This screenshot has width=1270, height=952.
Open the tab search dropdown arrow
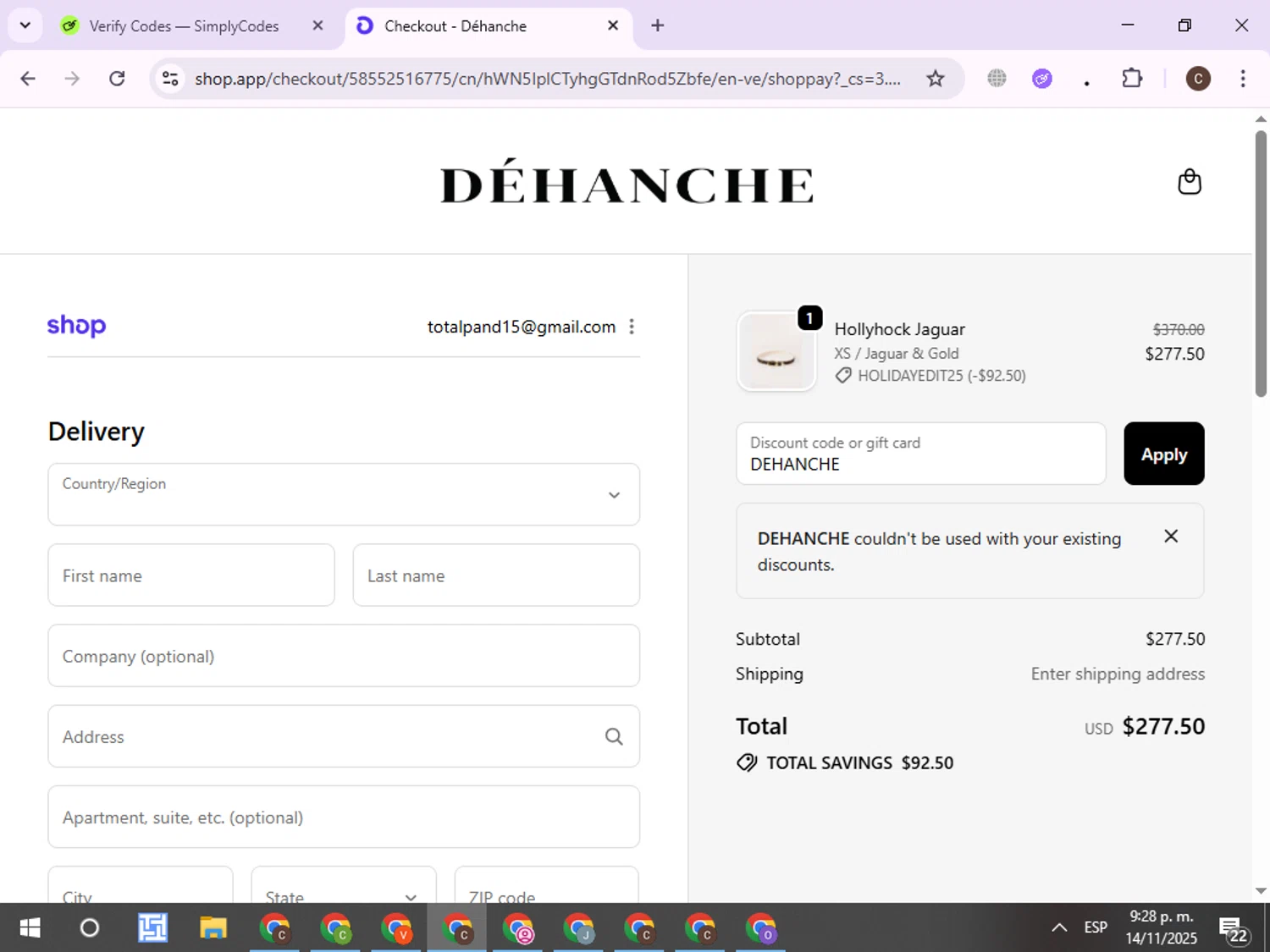pyautogui.click(x=25, y=25)
